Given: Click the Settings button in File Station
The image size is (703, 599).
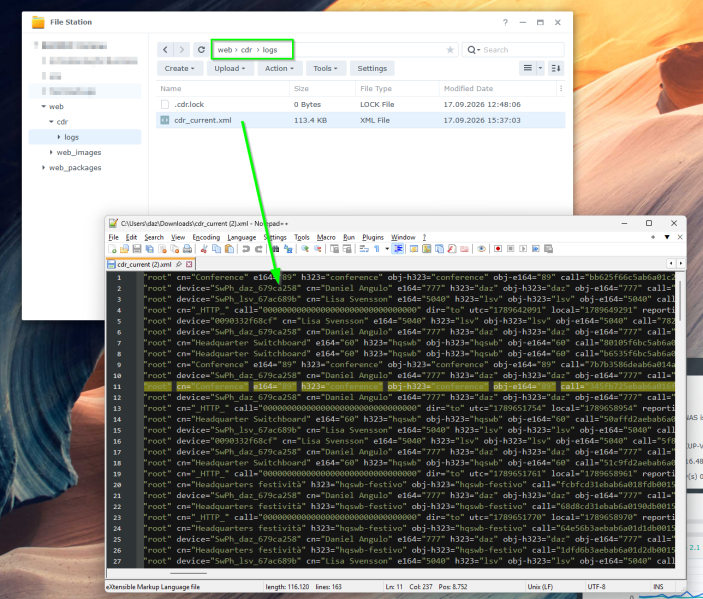Looking at the screenshot, I should click(x=372, y=69).
